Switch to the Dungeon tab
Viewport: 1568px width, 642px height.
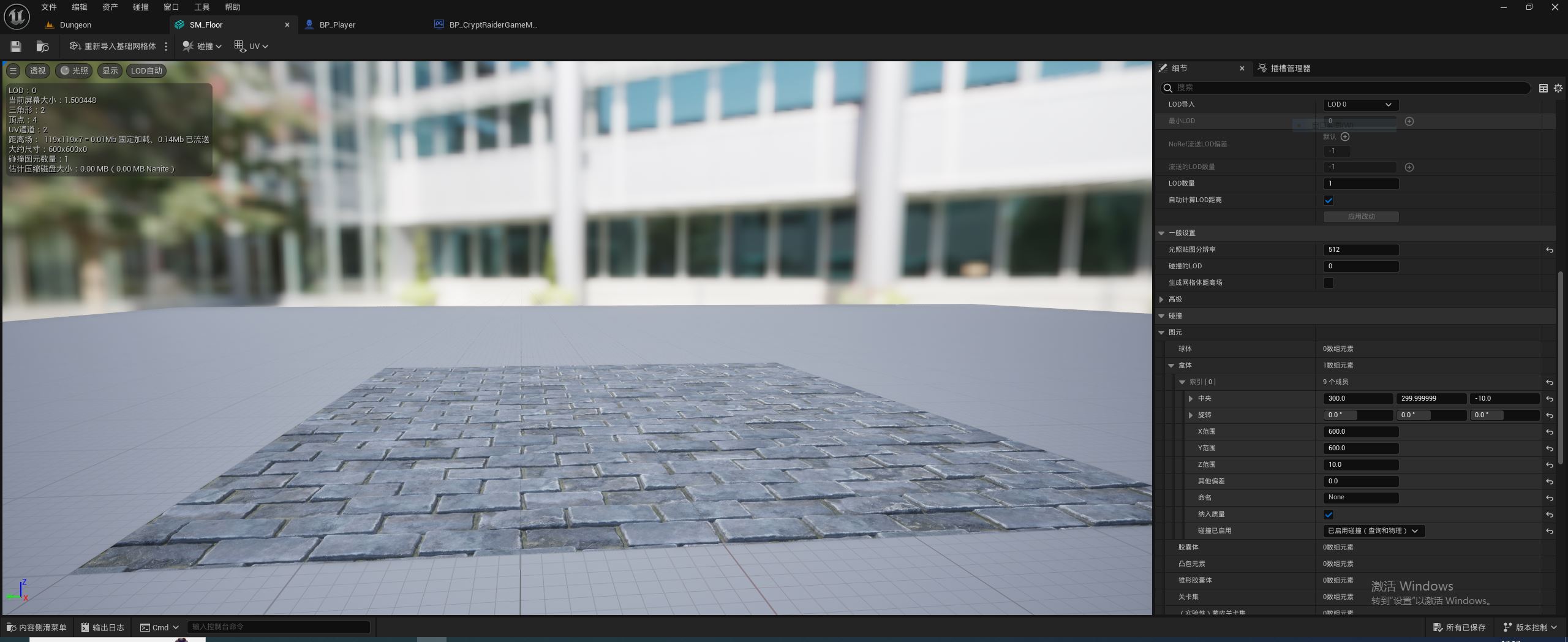[75, 25]
